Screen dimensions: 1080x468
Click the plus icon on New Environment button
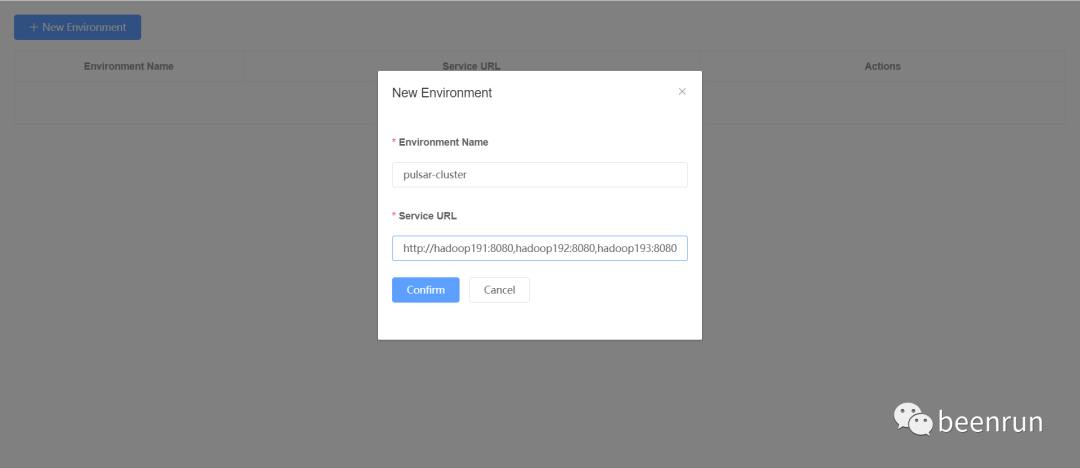point(34,27)
